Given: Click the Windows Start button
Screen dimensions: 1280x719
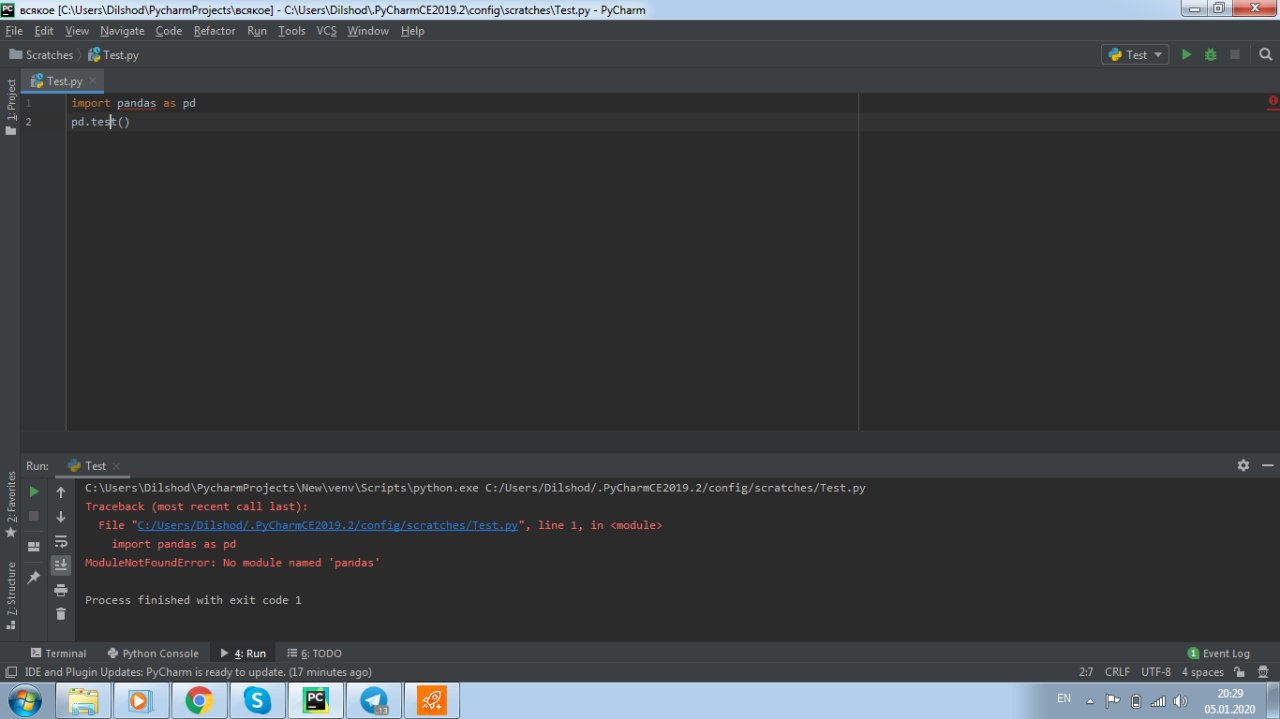Looking at the screenshot, I should (23, 700).
